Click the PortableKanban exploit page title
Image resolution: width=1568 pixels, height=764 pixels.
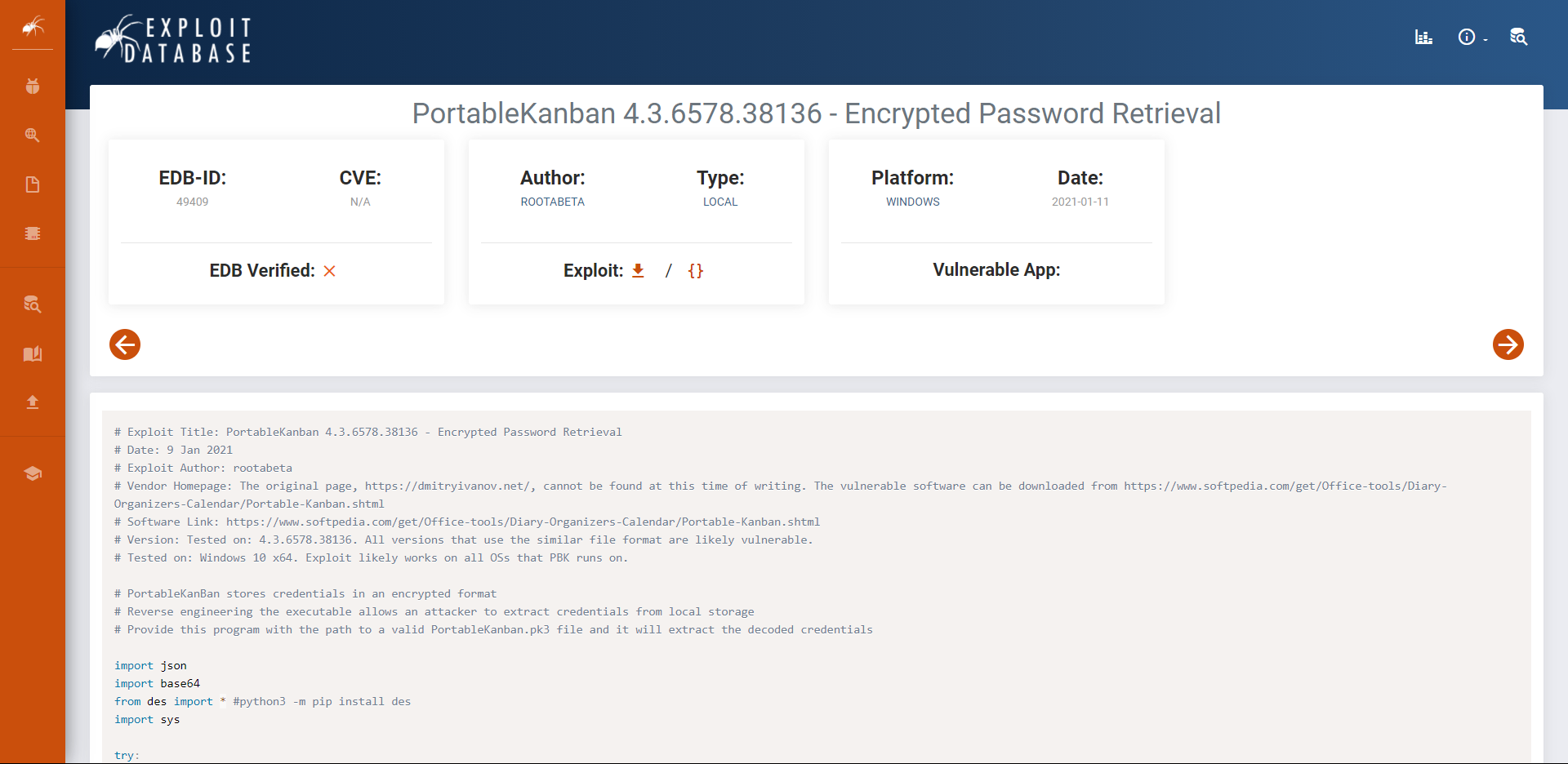click(817, 113)
